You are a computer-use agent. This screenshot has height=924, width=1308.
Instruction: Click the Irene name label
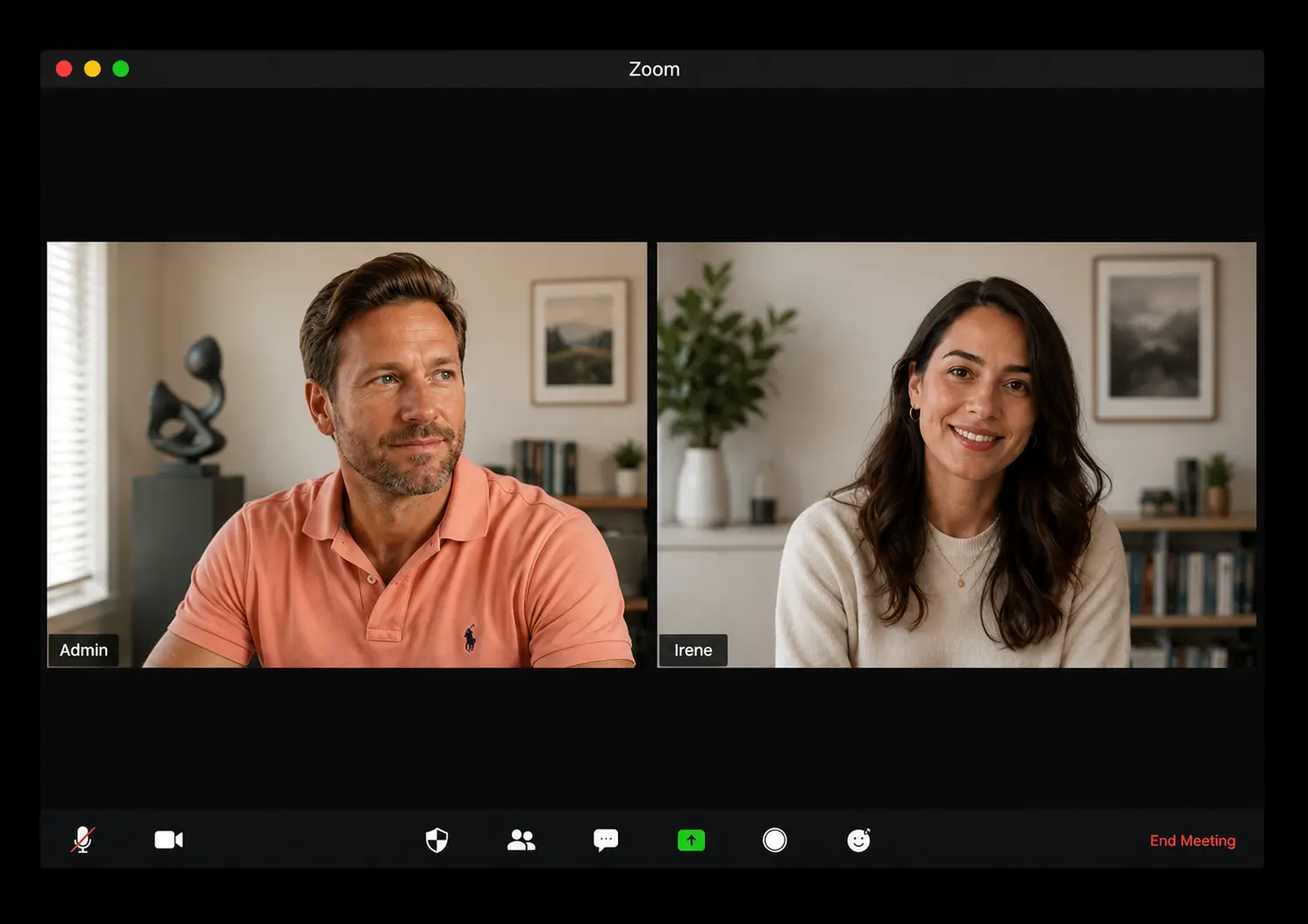coord(693,650)
